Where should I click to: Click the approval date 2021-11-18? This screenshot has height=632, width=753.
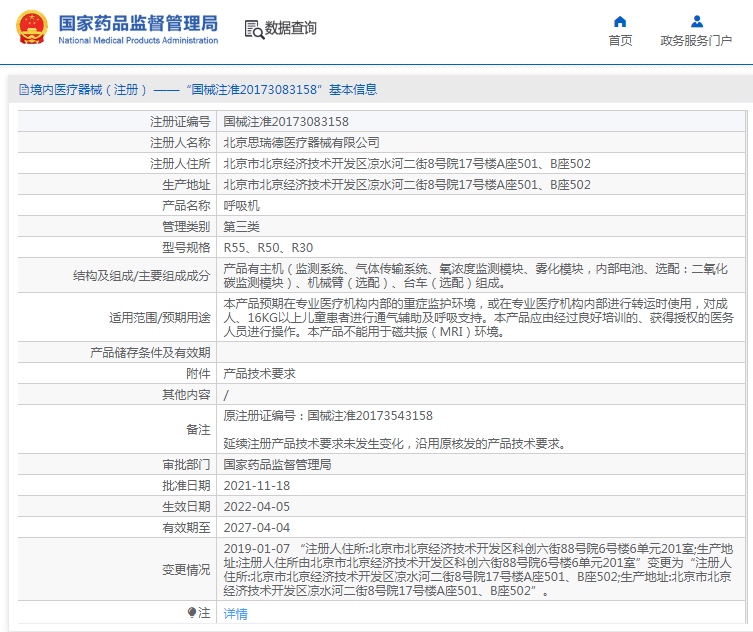pos(256,485)
